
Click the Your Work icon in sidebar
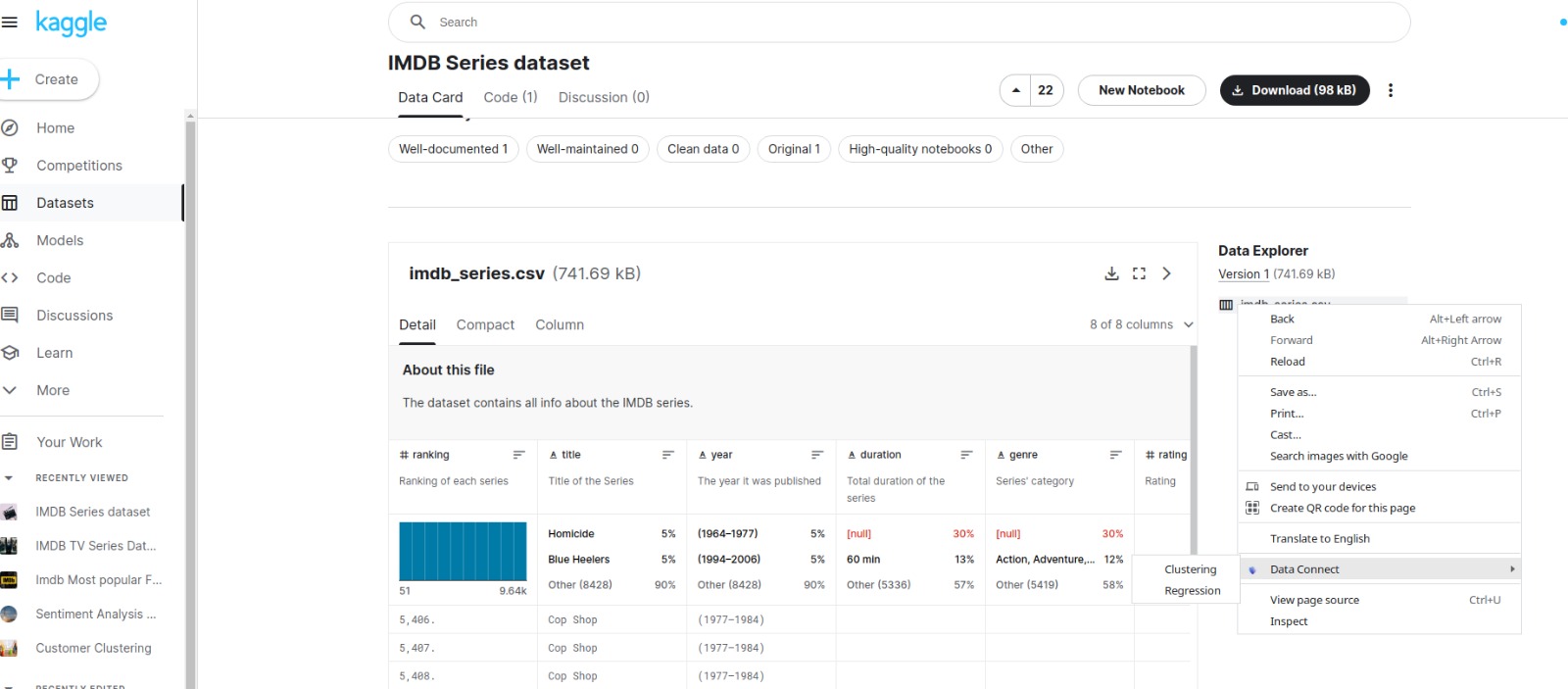pyautogui.click(x=10, y=442)
